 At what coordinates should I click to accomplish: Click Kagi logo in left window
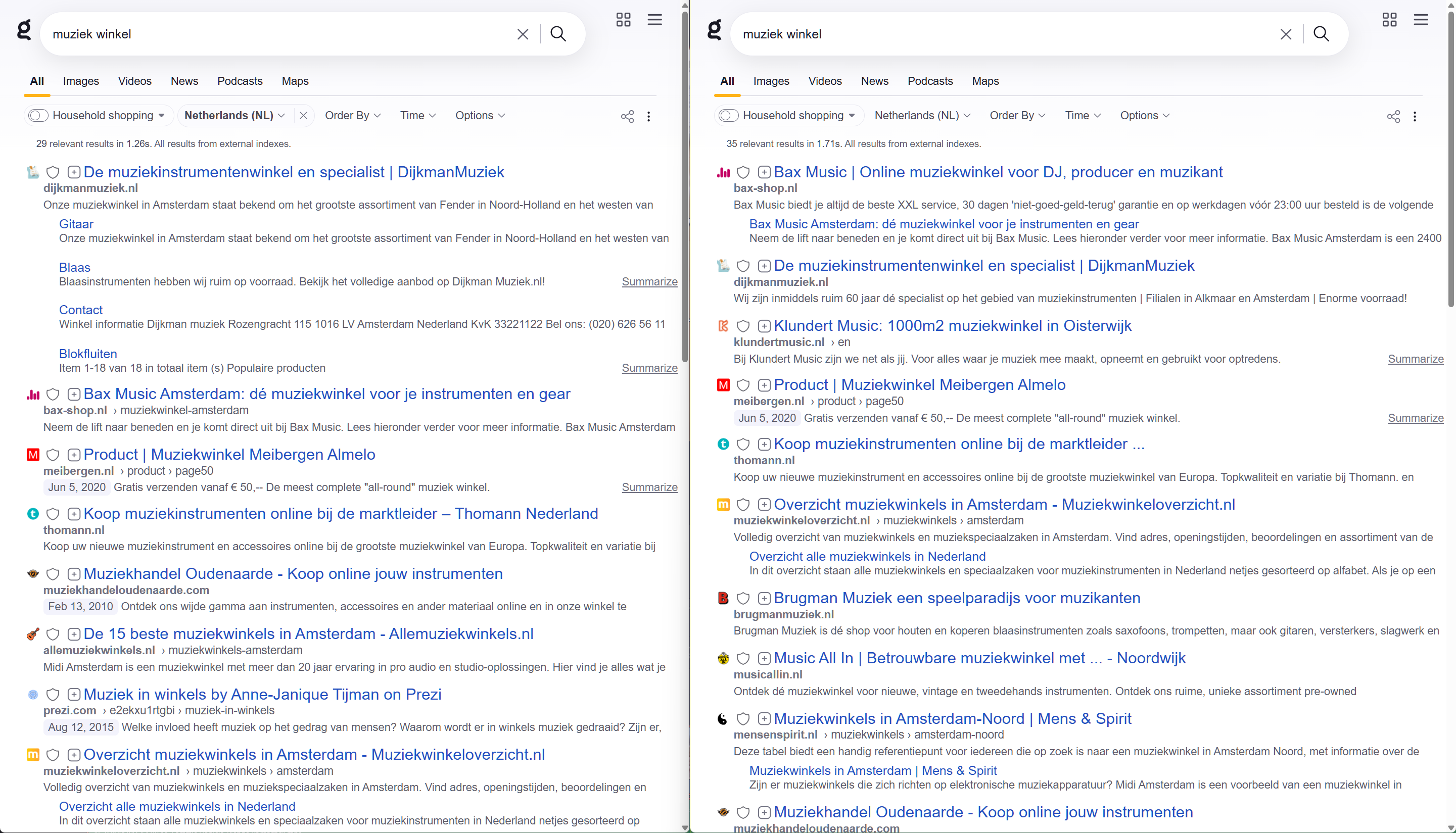click(x=24, y=29)
